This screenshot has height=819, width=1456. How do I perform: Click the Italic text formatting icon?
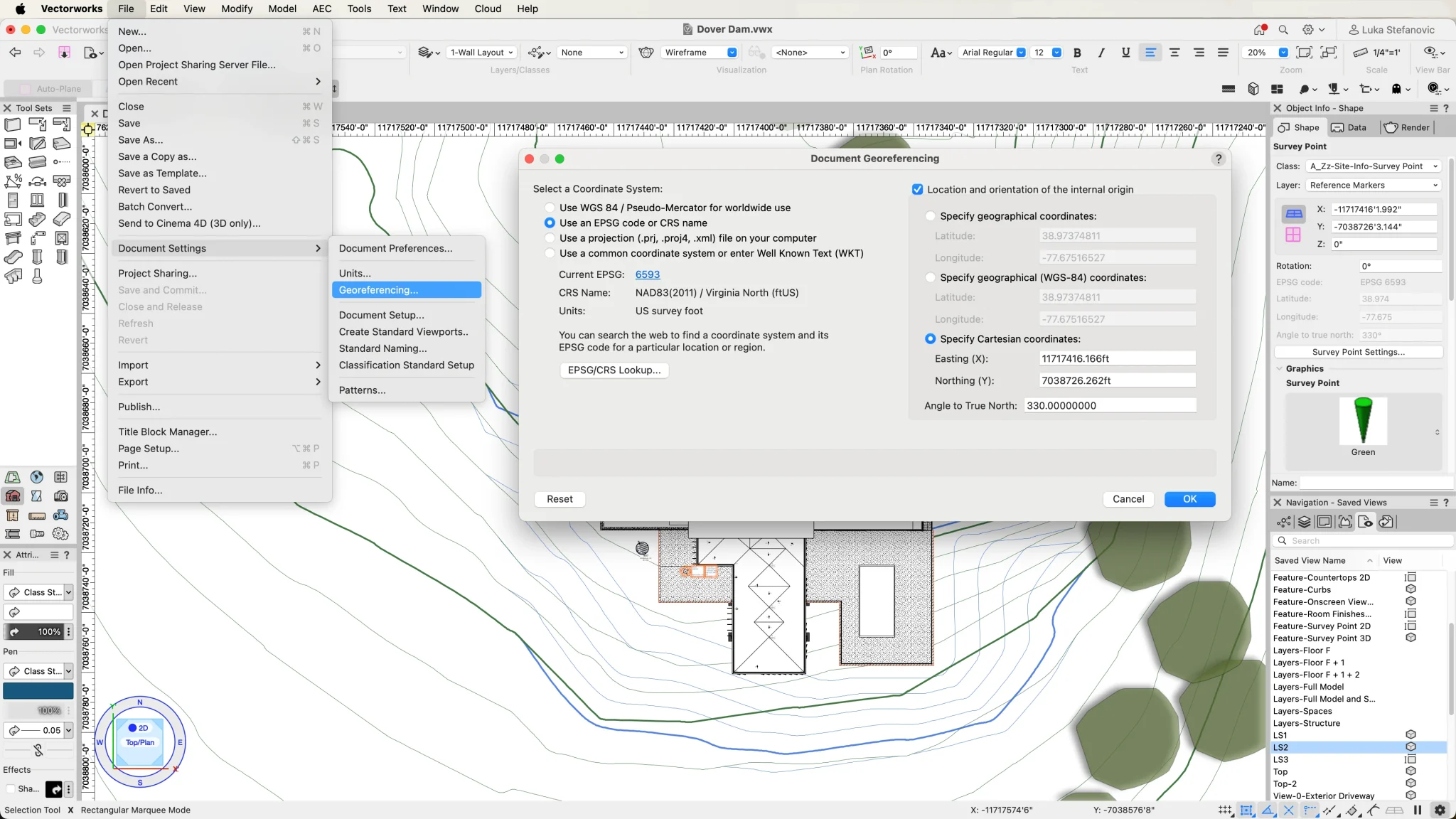coord(1101,53)
